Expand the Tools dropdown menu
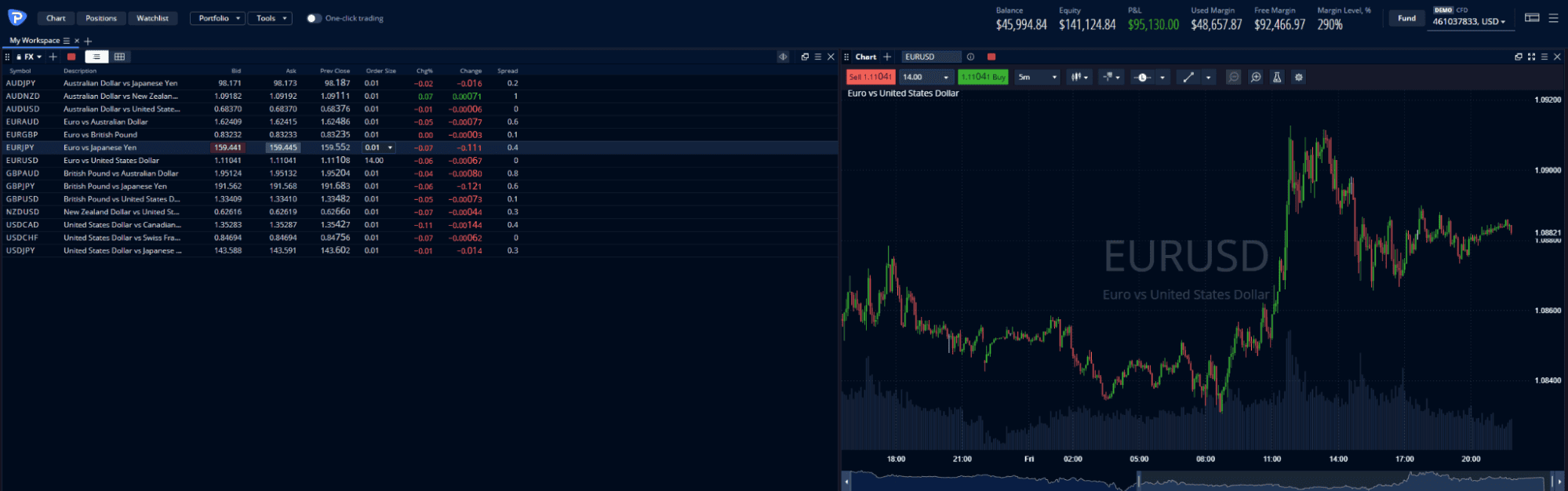Viewport: 1568px width, 491px height. coord(270,18)
